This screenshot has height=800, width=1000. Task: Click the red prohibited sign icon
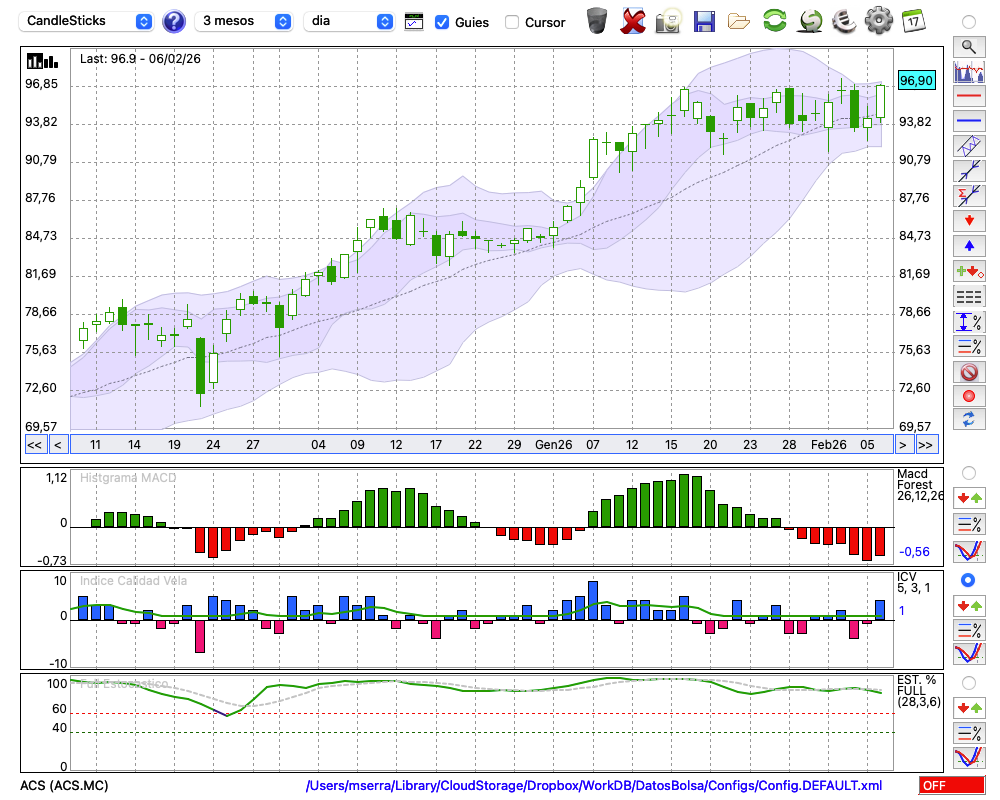(969, 372)
